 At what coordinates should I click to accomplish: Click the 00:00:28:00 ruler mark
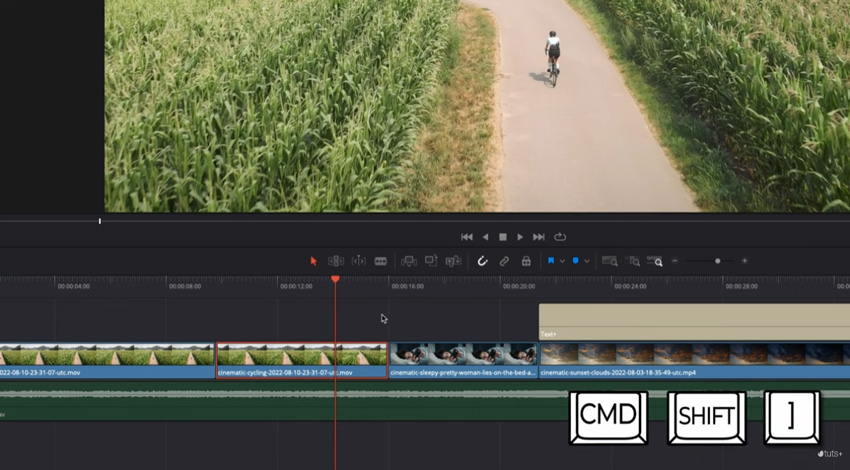[x=742, y=286]
